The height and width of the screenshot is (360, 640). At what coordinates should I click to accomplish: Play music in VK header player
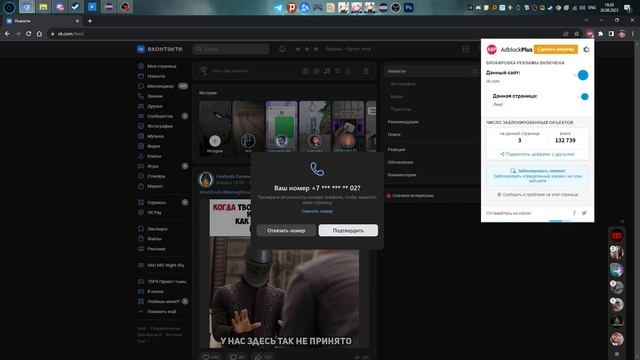tap(307, 49)
